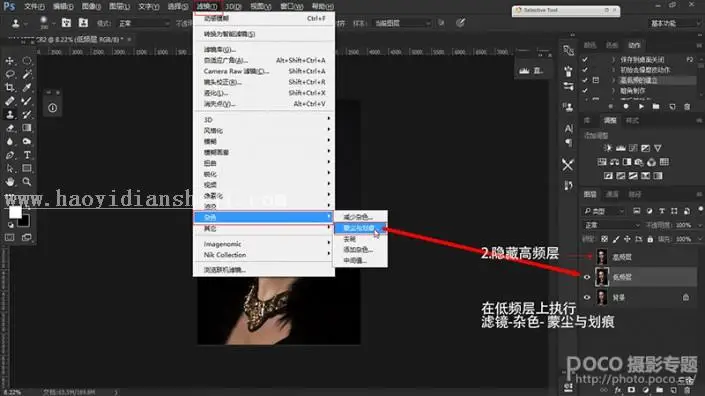
Task: Open Nik Collection submenu
Action: [x=264, y=254]
